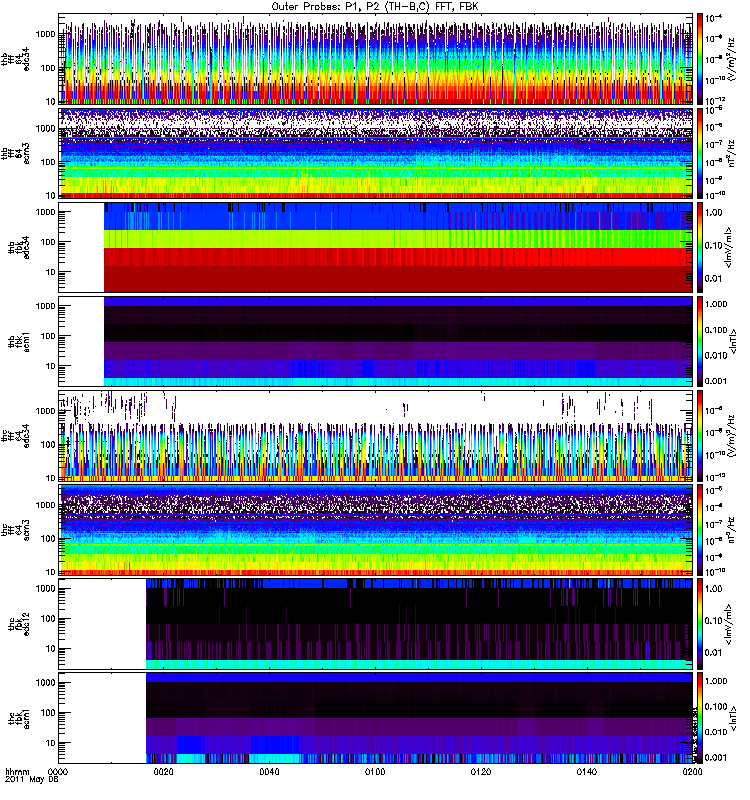Click the 10 y-tick of thc fff scm3 panel
The image size is (750, 800).
pyautogui.click(x=50, y=572)
